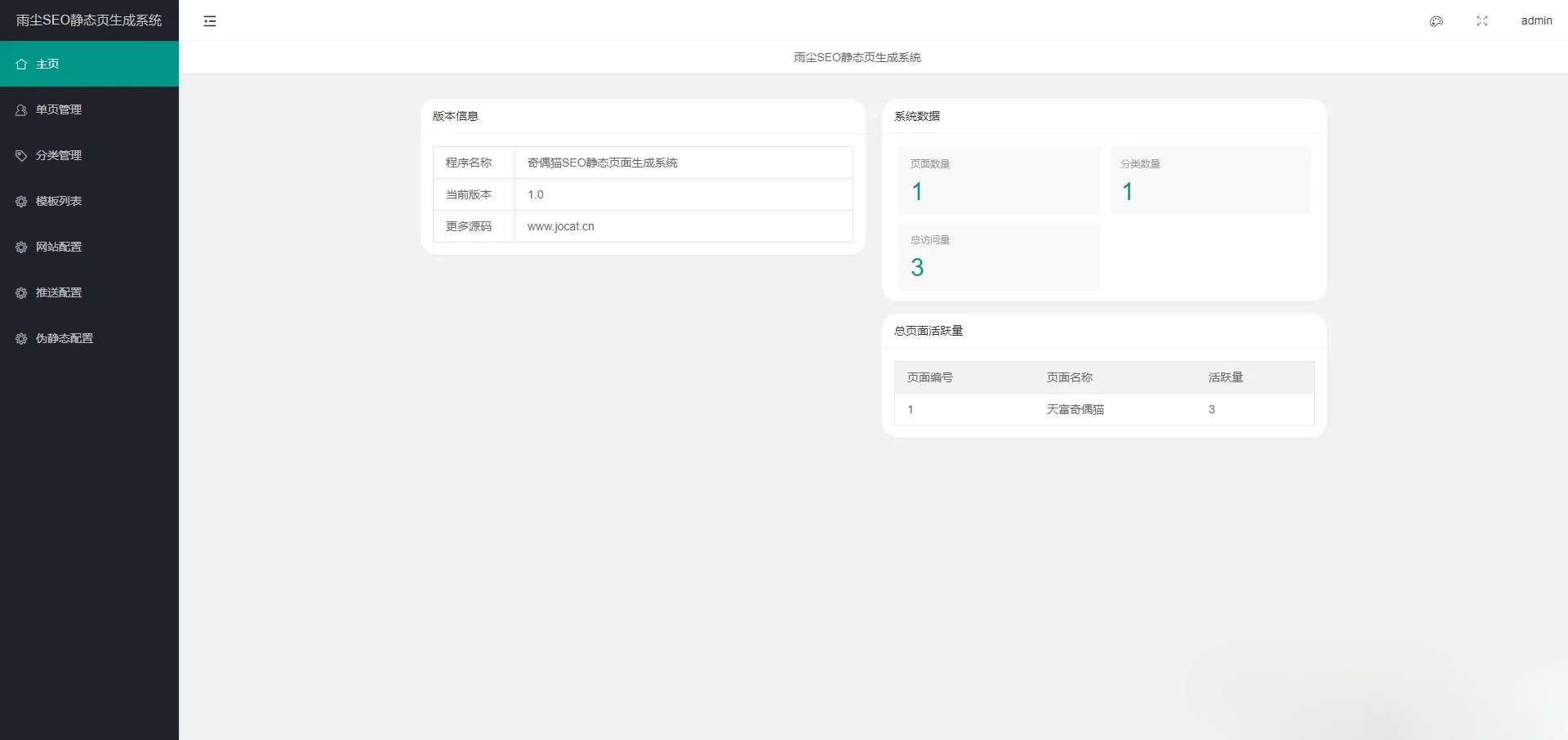
Task: Click the gear icon beside 伪静态配置
Action: pyautogui.click(x=20, y=338)
